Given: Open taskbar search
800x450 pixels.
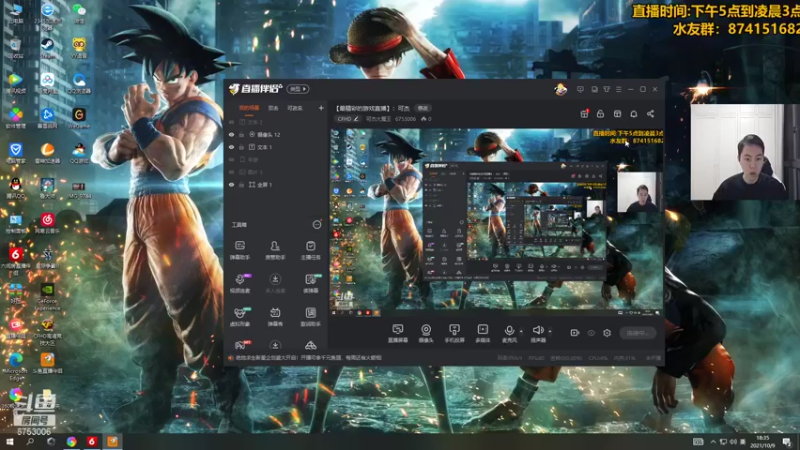Looking at the screenshot, I should (x=30, y=441).
